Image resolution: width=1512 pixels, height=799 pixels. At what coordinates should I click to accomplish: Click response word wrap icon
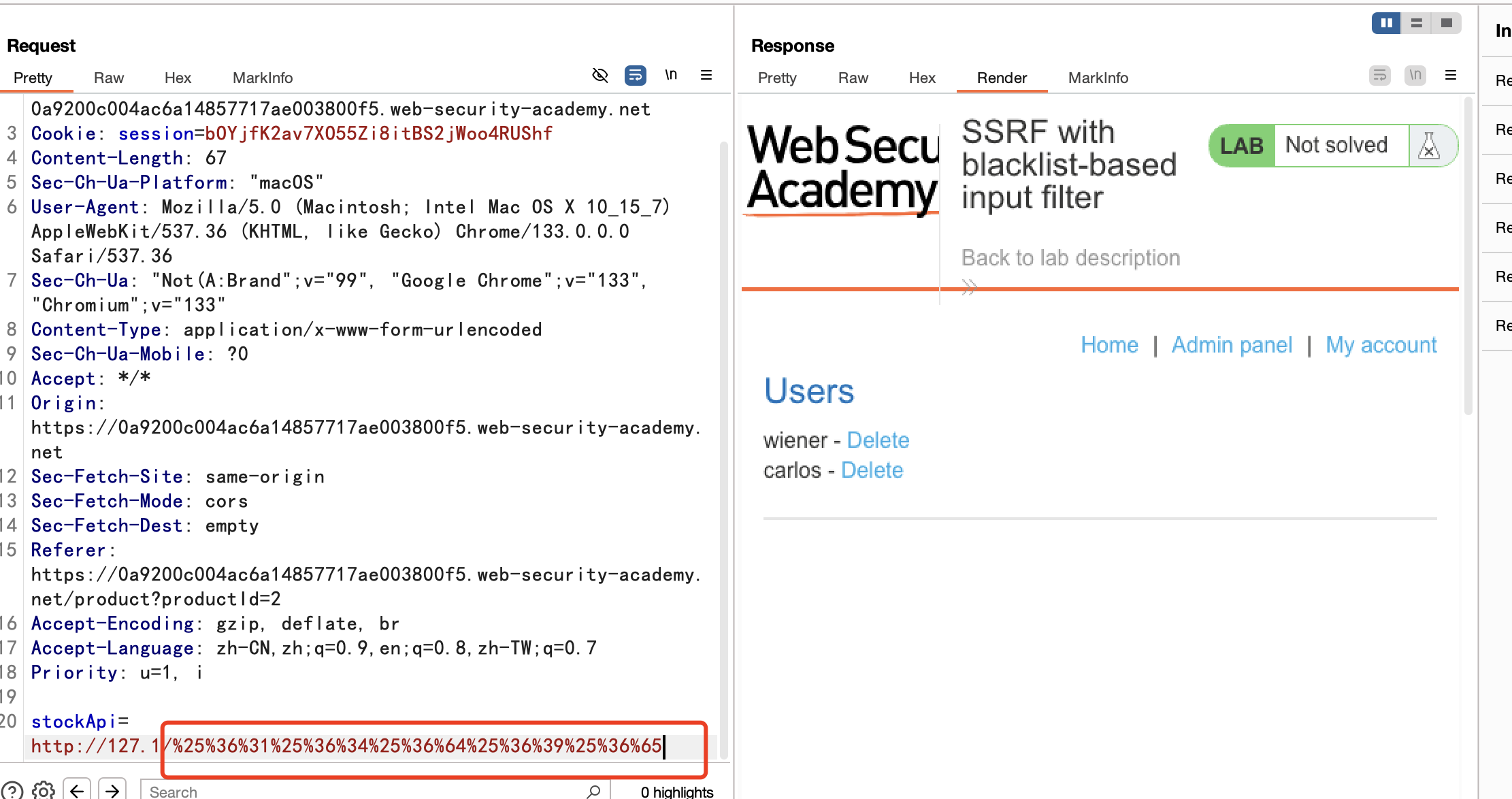(x=1379, y=75)
